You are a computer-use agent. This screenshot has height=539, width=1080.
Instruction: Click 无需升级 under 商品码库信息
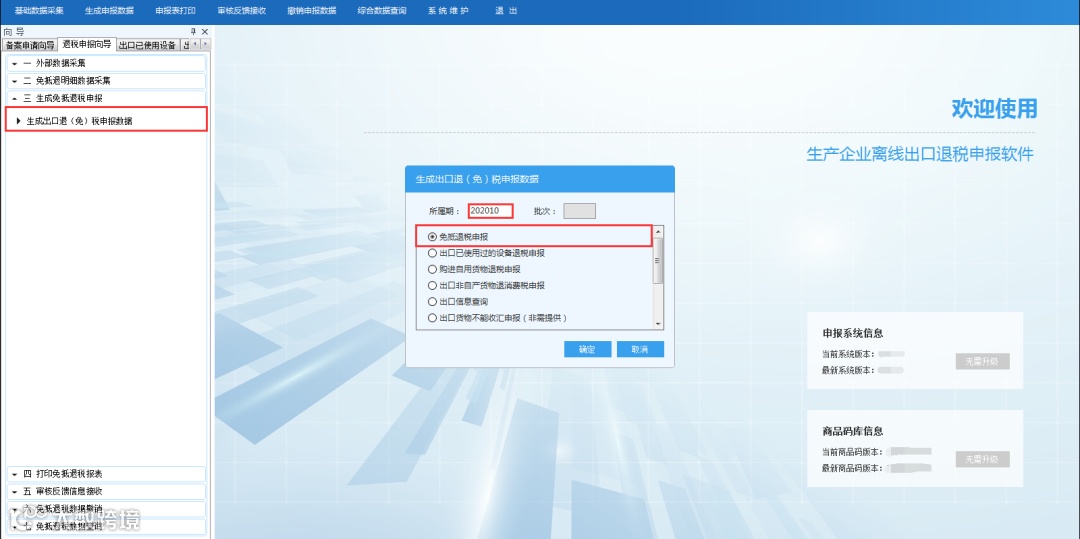tap(982, 459)
